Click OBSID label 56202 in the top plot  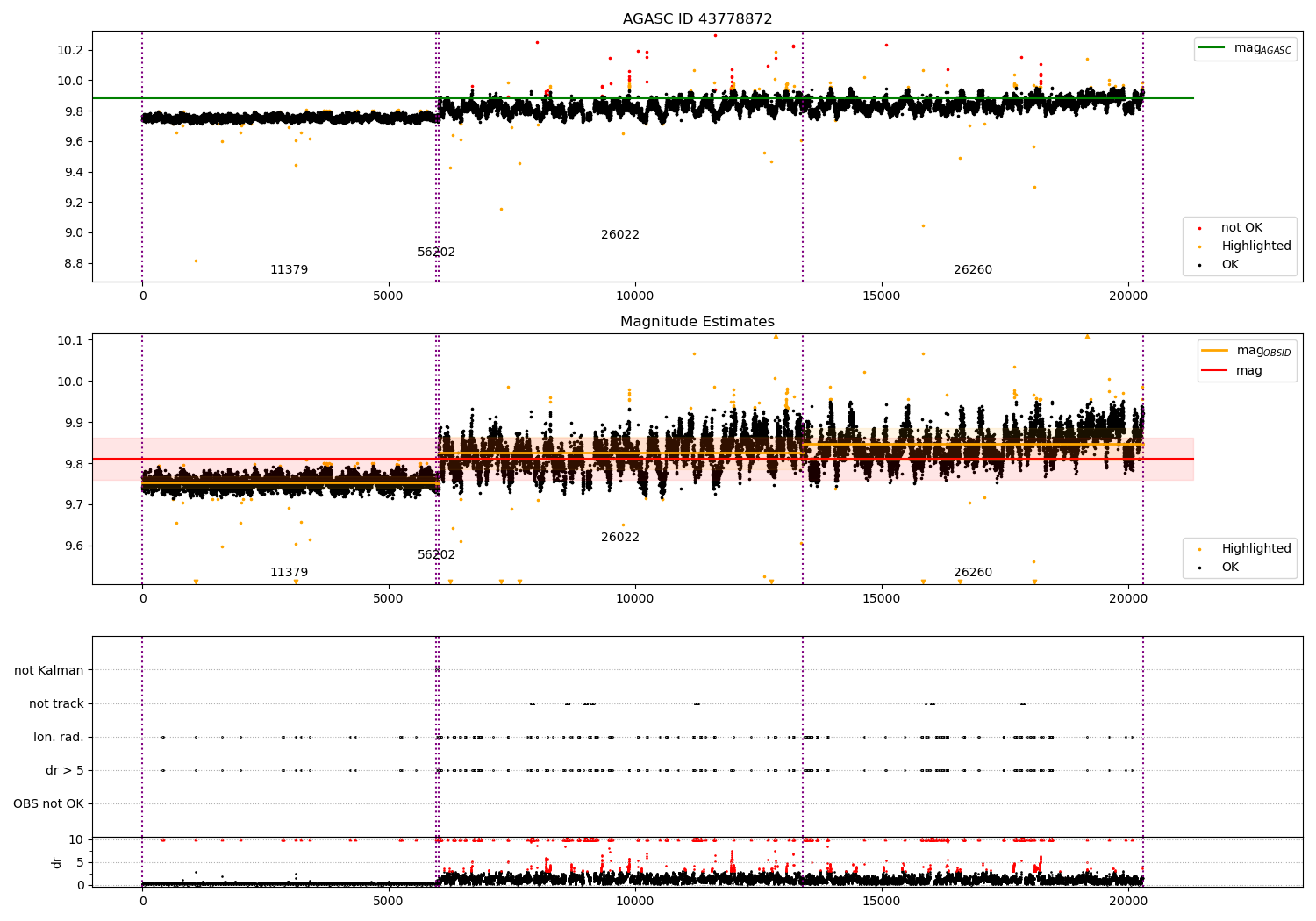tap(436, 253)
